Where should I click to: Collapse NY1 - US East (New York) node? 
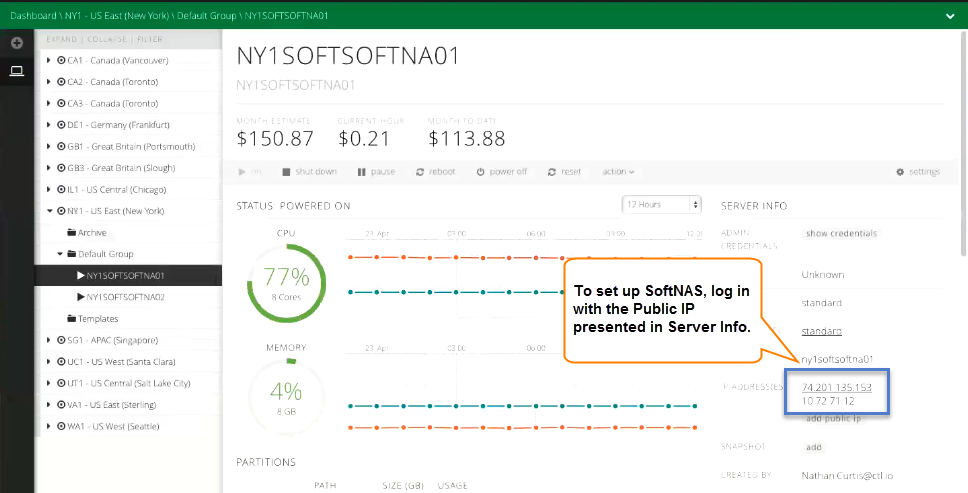(49, 211)
